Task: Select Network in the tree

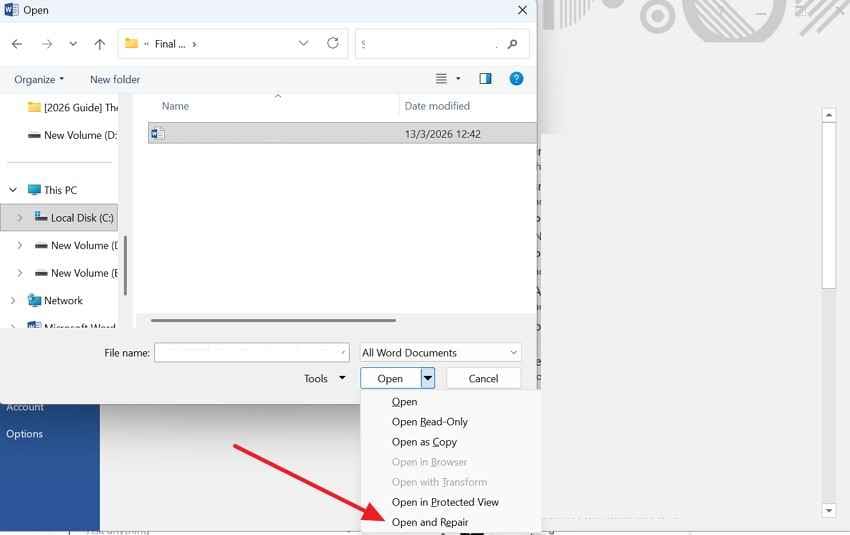Action: click(55, 300)
